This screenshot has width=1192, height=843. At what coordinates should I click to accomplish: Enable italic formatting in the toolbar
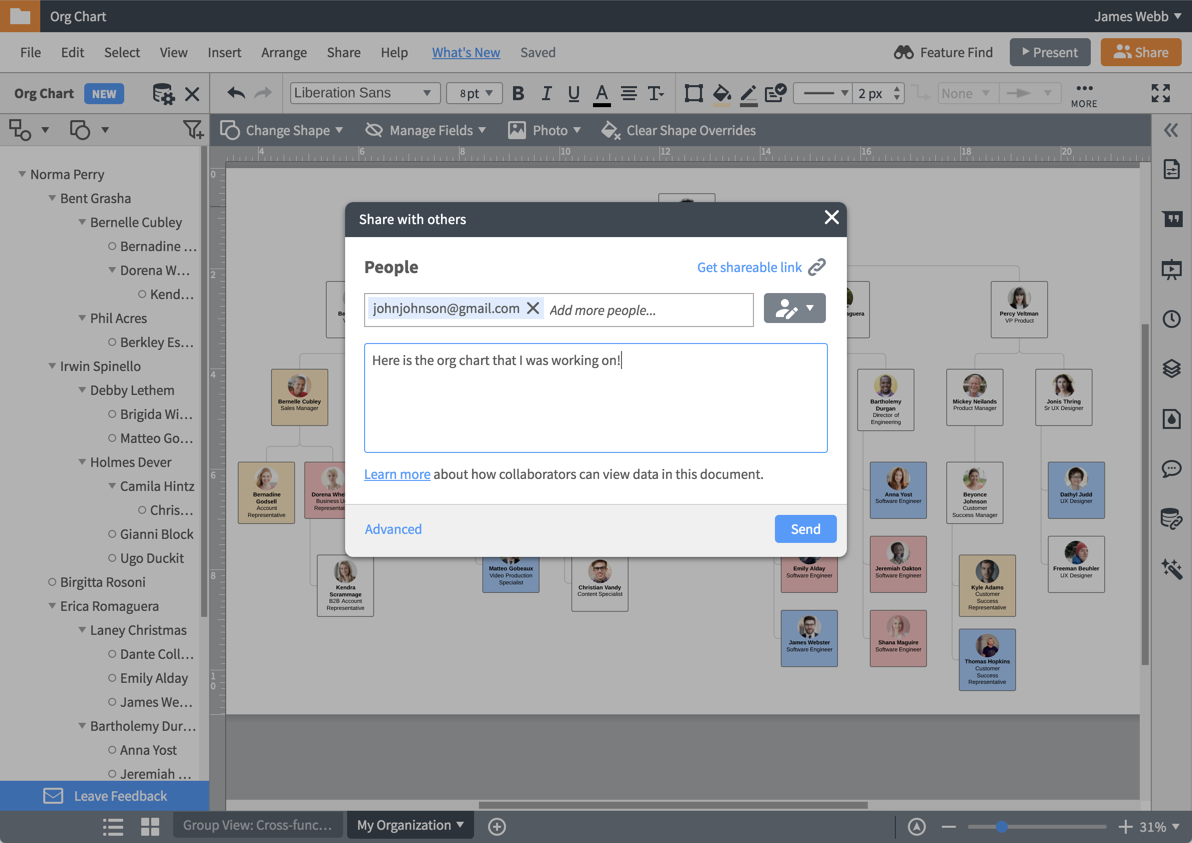coord(546,93)
